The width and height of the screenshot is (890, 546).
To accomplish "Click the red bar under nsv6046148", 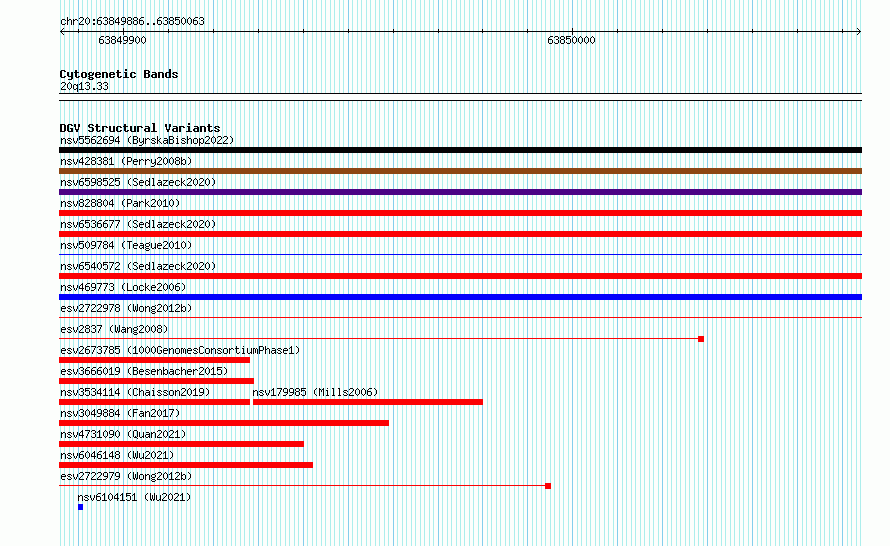I will click(186, 465).
